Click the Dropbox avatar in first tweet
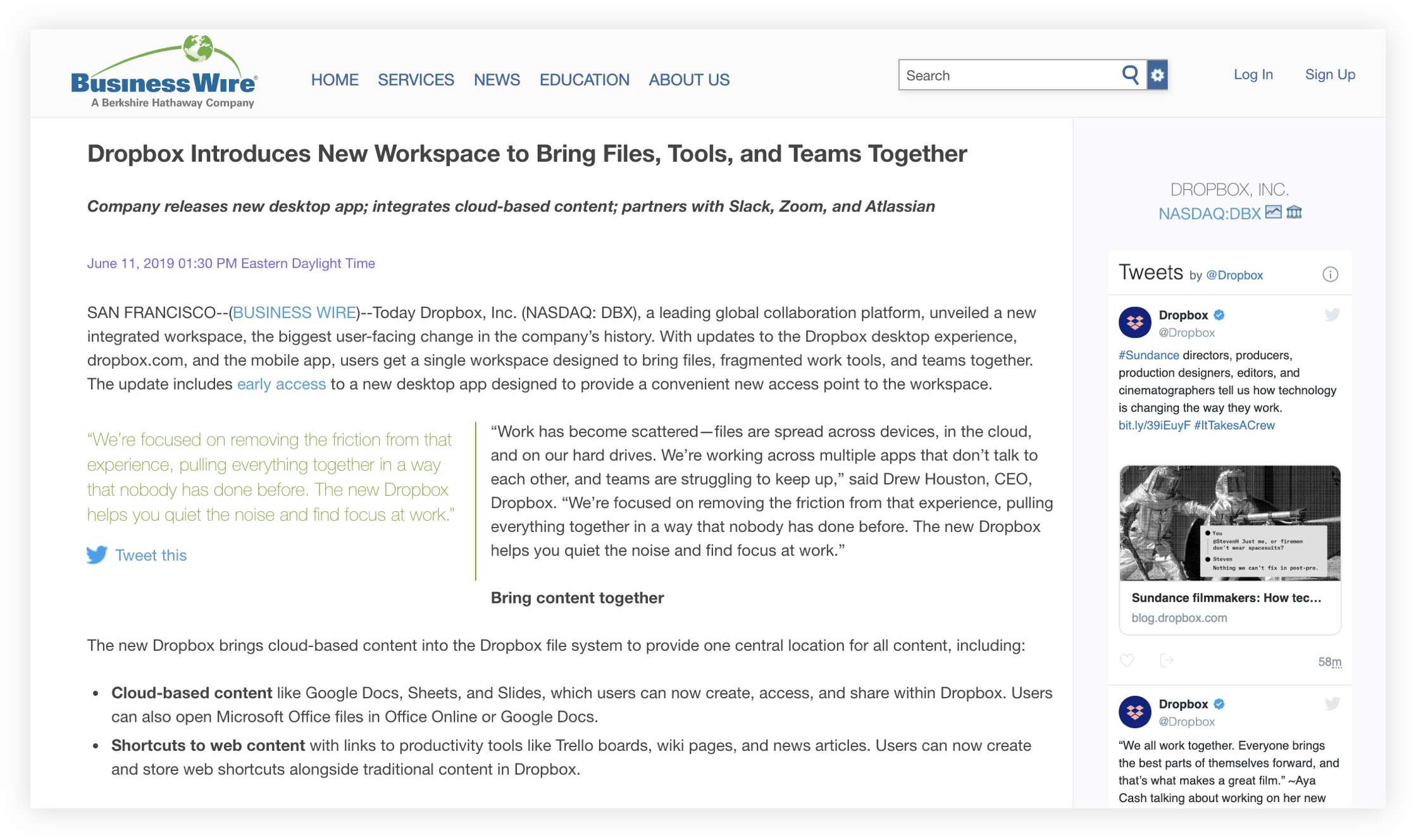 [x=1134, y=323]
